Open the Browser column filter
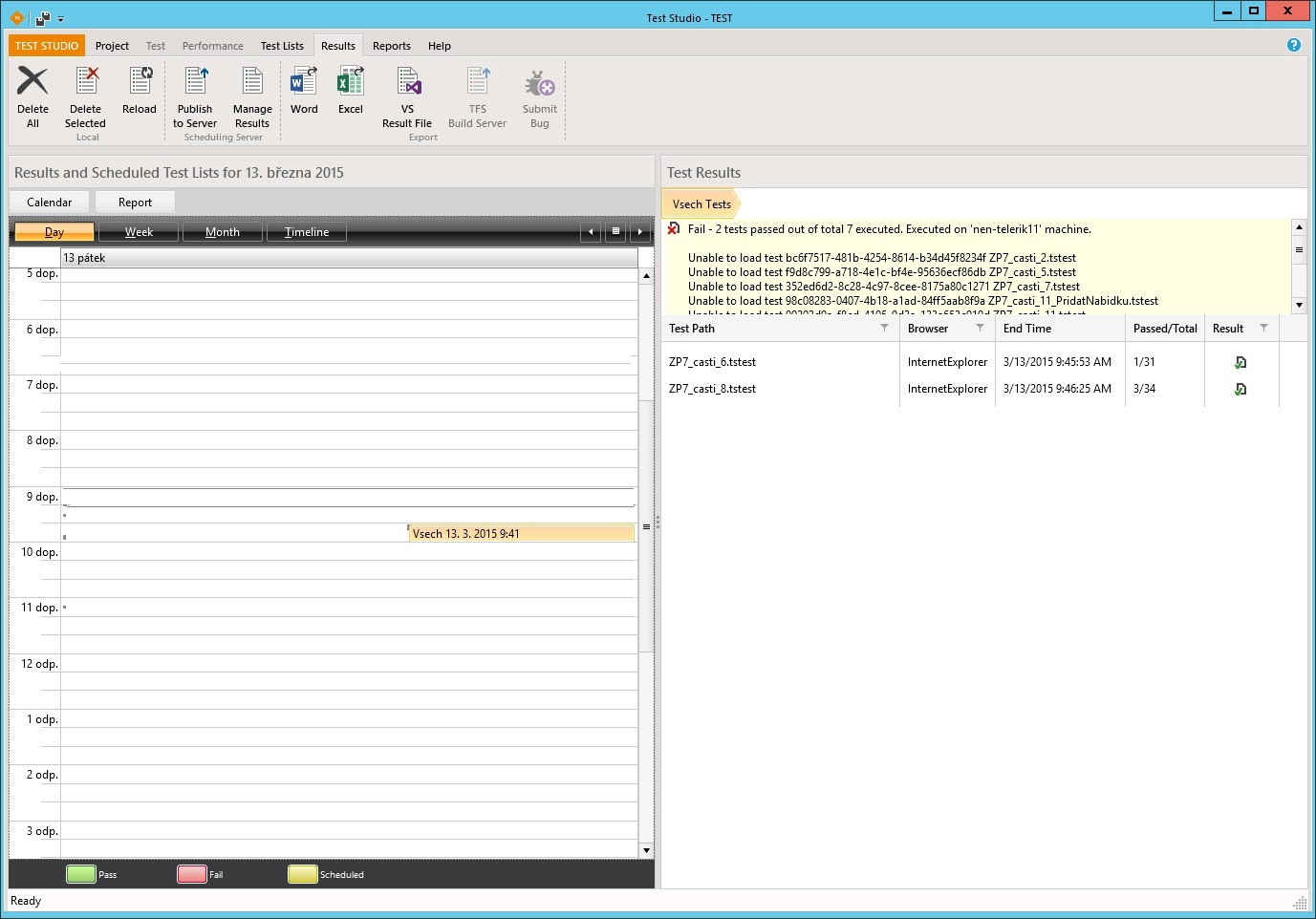 (x=980, y=328)
